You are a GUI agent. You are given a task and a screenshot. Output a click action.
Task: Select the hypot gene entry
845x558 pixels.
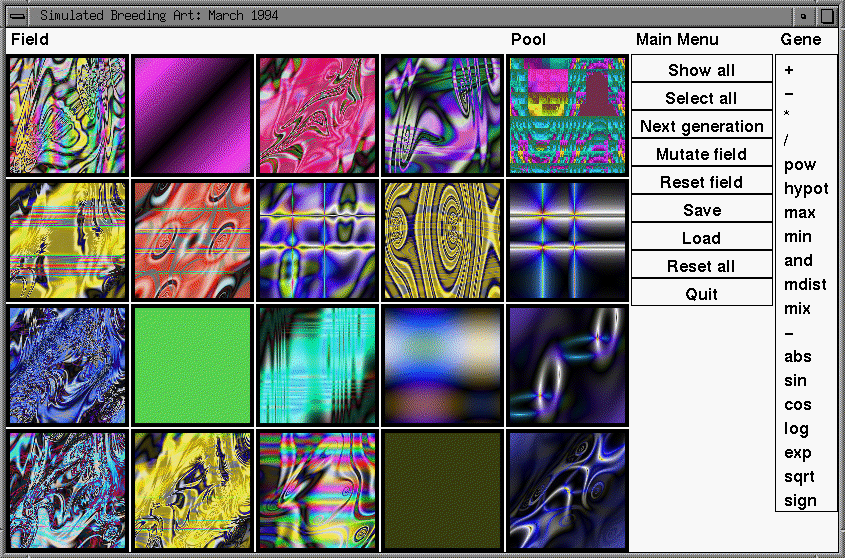click(806, 189)
